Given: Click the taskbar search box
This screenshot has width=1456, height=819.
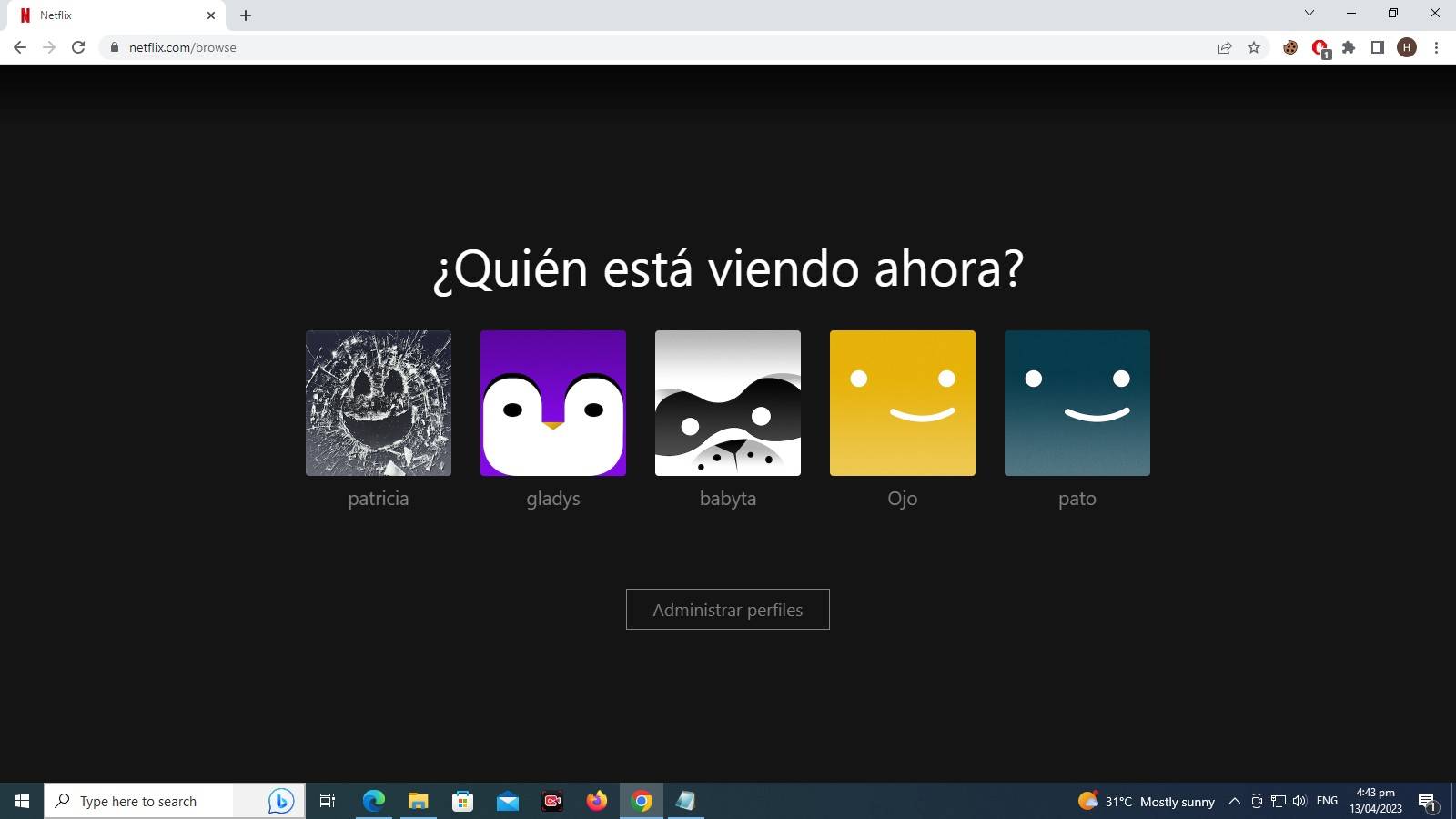Looking at the screenshot, I should click(175, 801).
